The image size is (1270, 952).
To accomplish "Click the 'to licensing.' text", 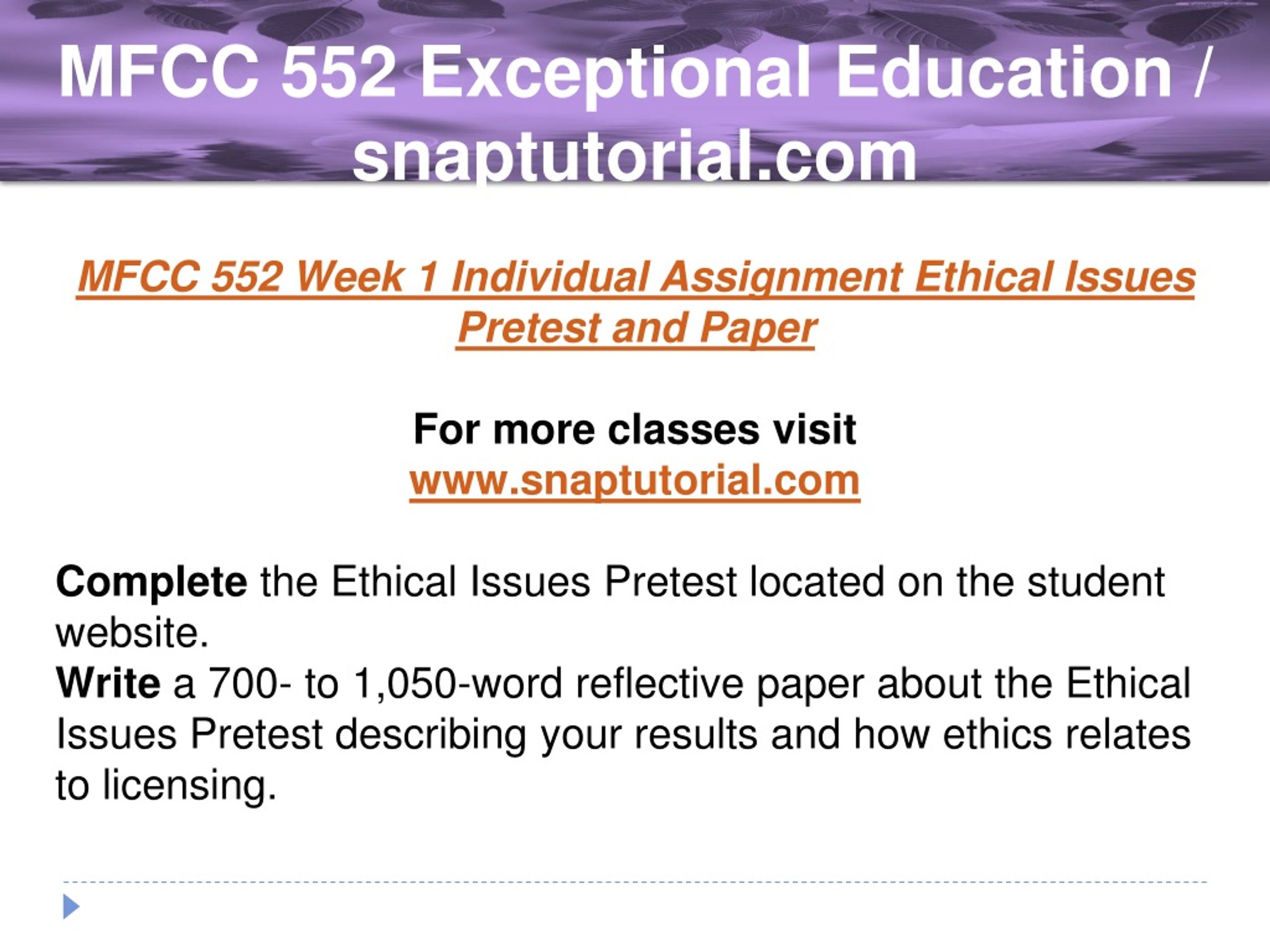I will (167, 786).
